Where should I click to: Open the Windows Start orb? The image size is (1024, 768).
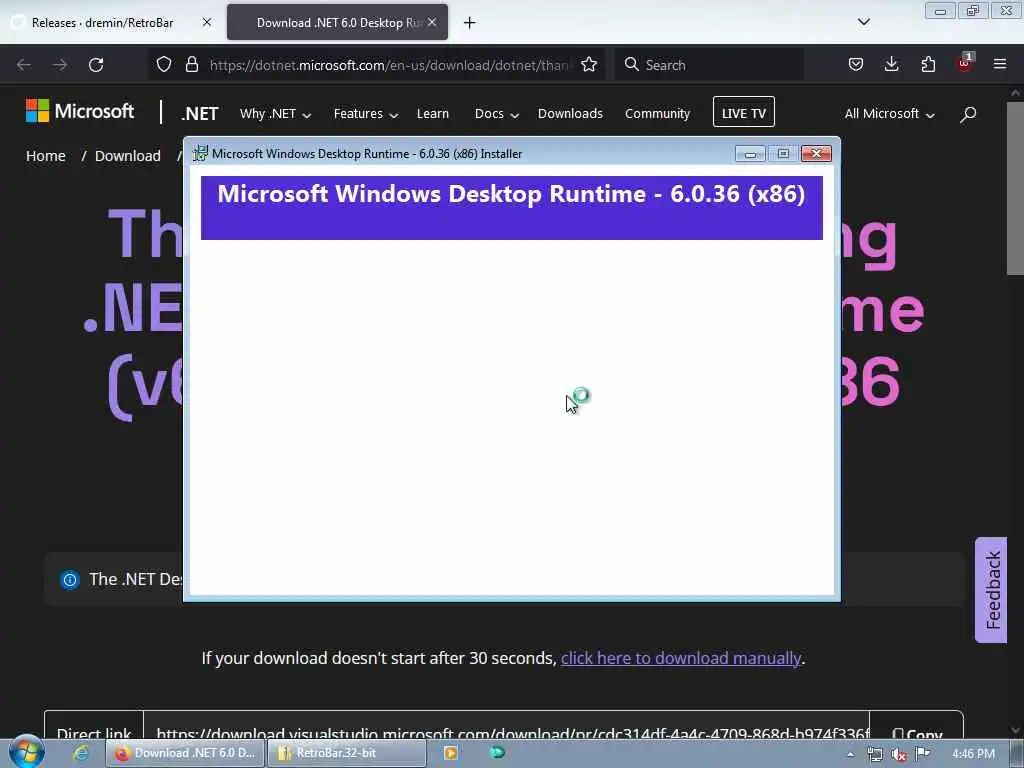click(26, 752)
